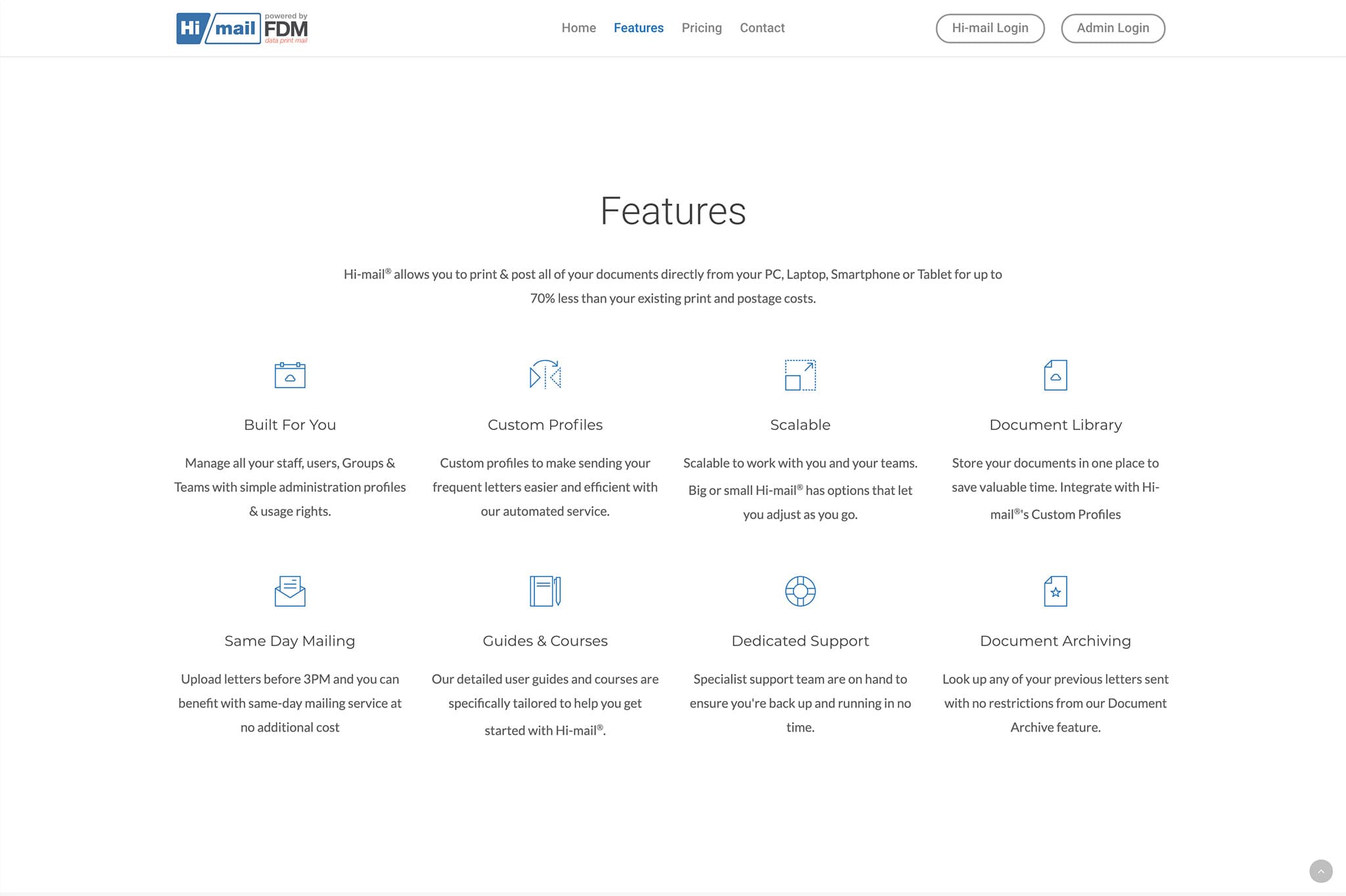
Task: Click the Custom Profiles mirror icon
Action: tap(545, 375)
